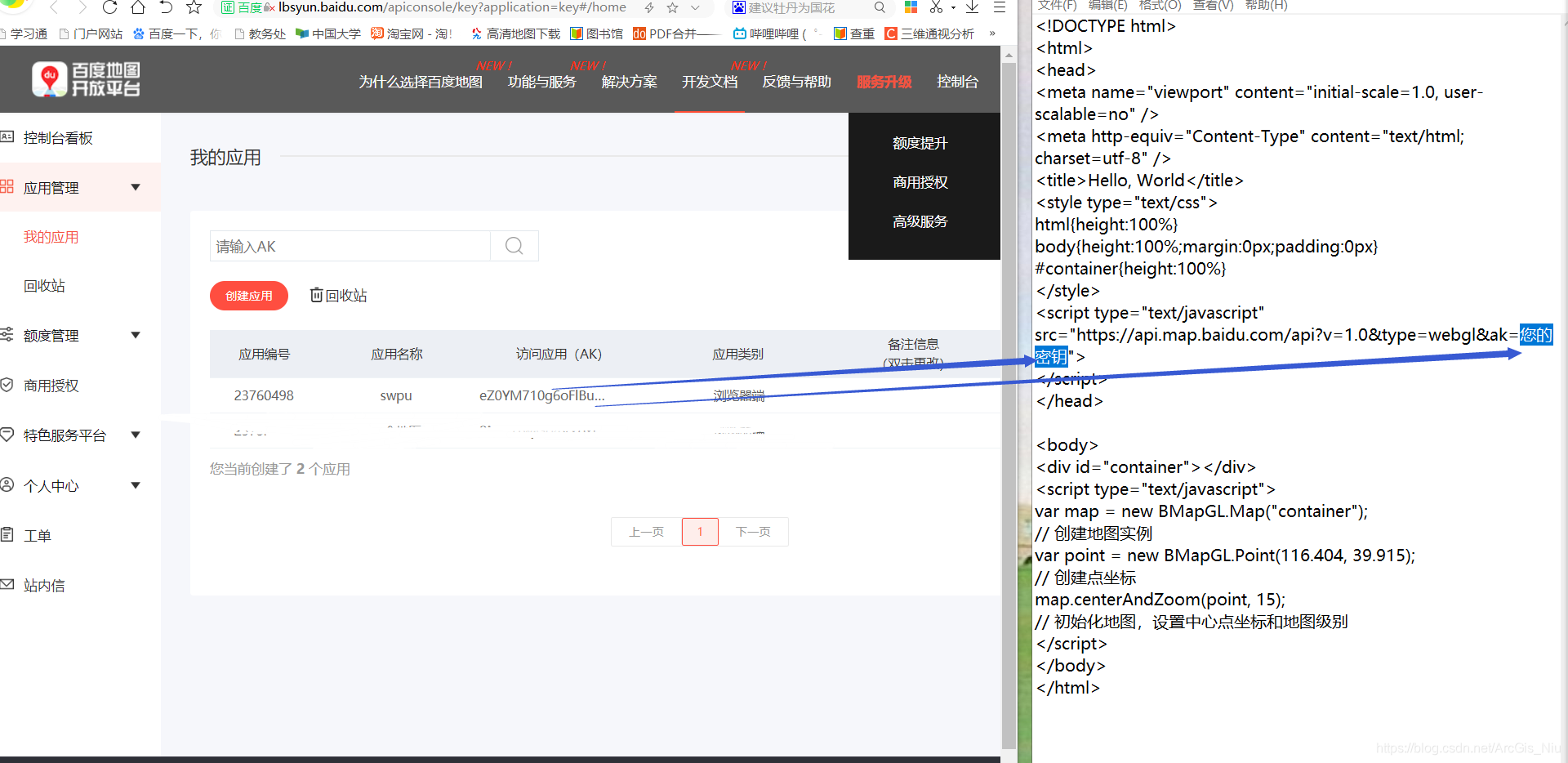
Task: Click browser back arrow
Action: point(54,7)
